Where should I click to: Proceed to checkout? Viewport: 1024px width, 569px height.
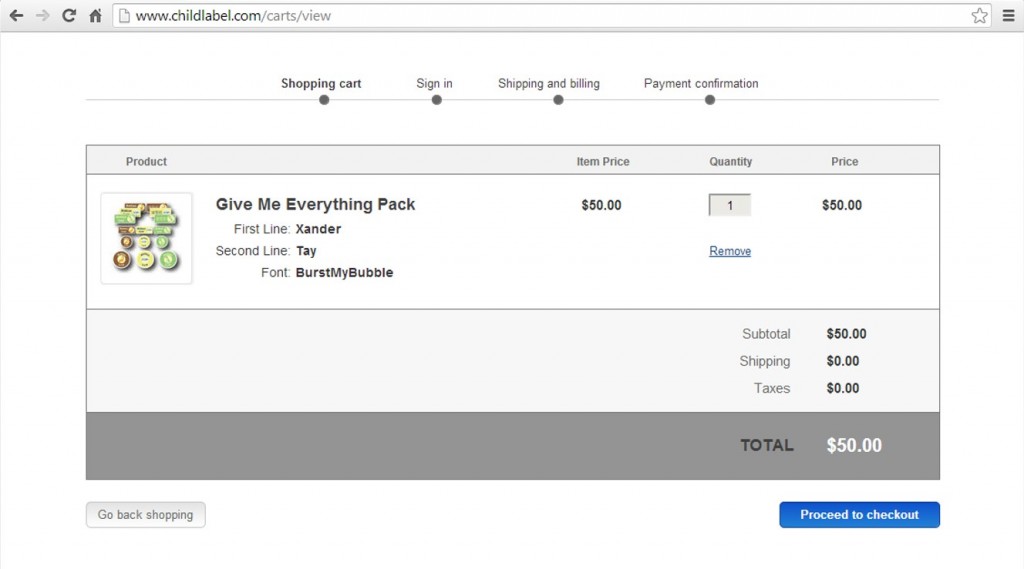[x=859, y=515]
